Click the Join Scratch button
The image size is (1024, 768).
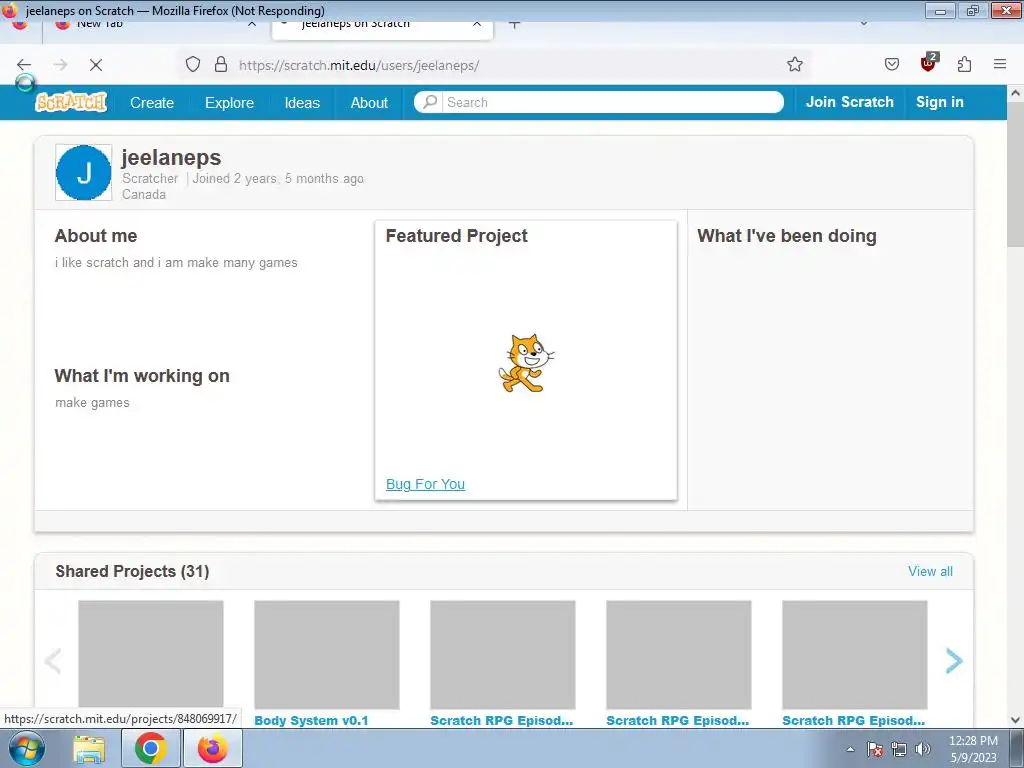[x=850, y=102]
